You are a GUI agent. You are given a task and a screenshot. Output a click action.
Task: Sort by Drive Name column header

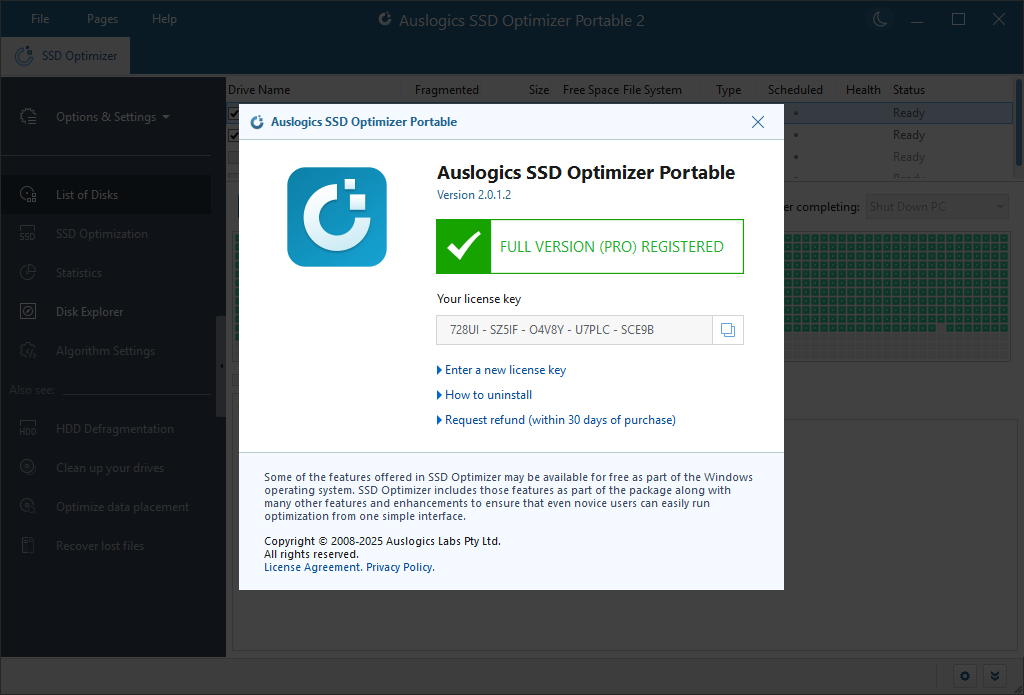click(x=259, y=90)
